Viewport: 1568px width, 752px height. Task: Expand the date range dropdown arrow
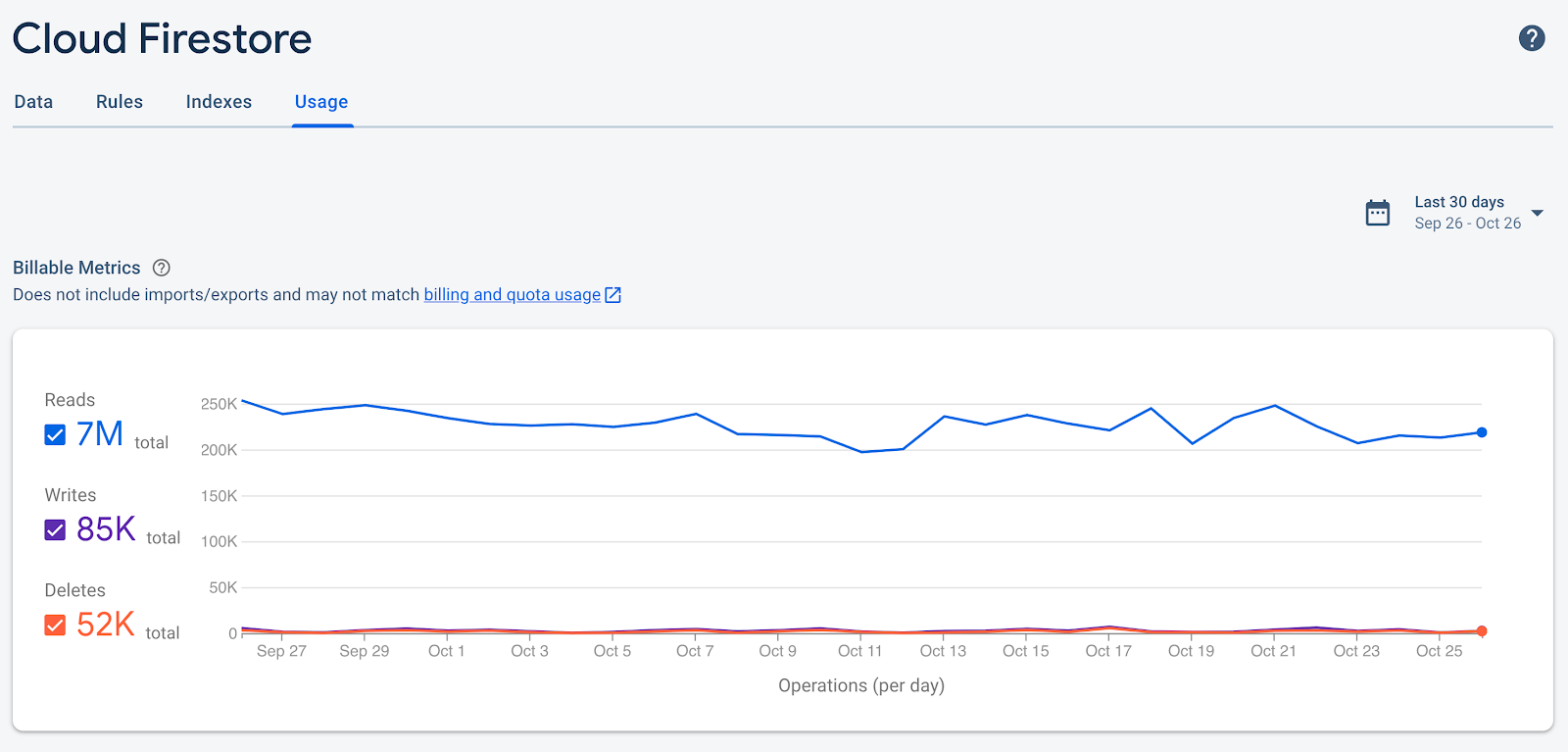point(1538,213)
